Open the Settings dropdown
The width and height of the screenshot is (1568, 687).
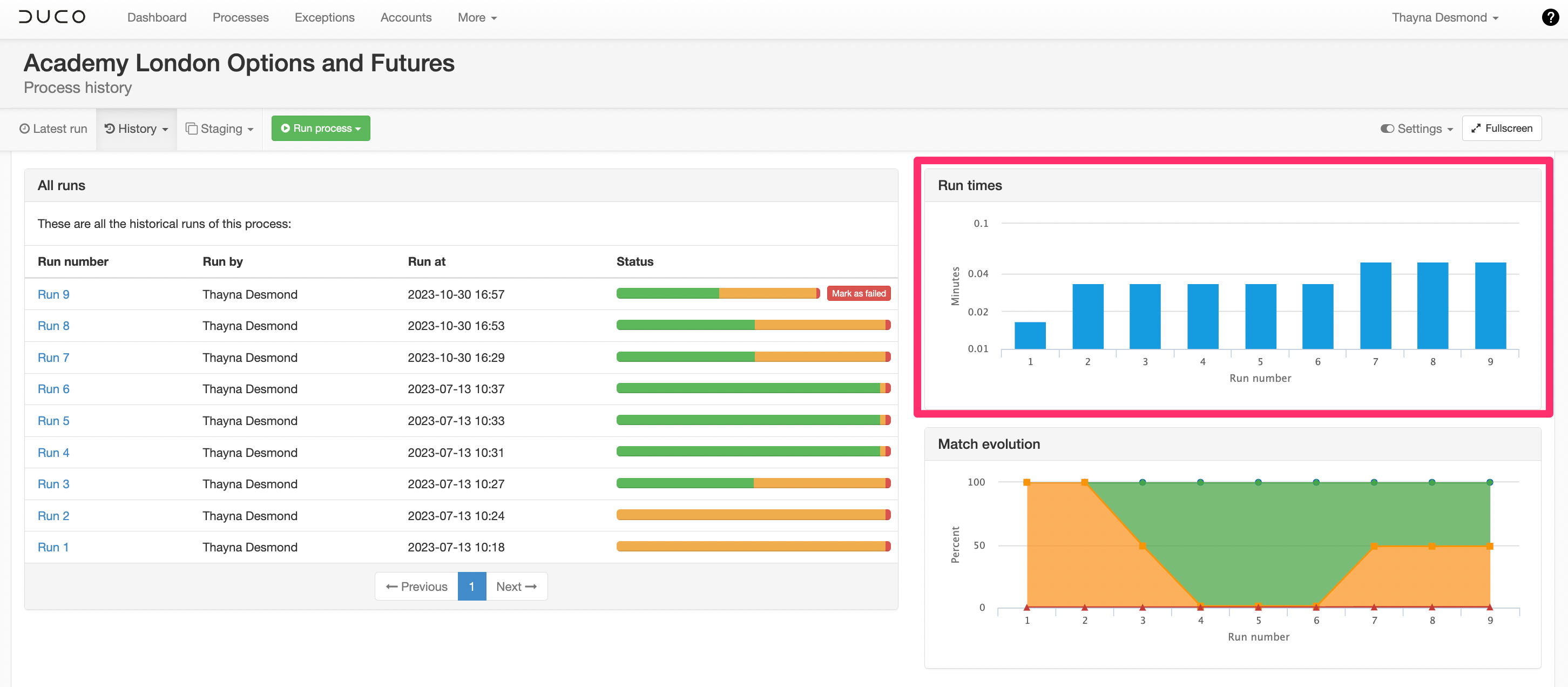pos(1416,129)
